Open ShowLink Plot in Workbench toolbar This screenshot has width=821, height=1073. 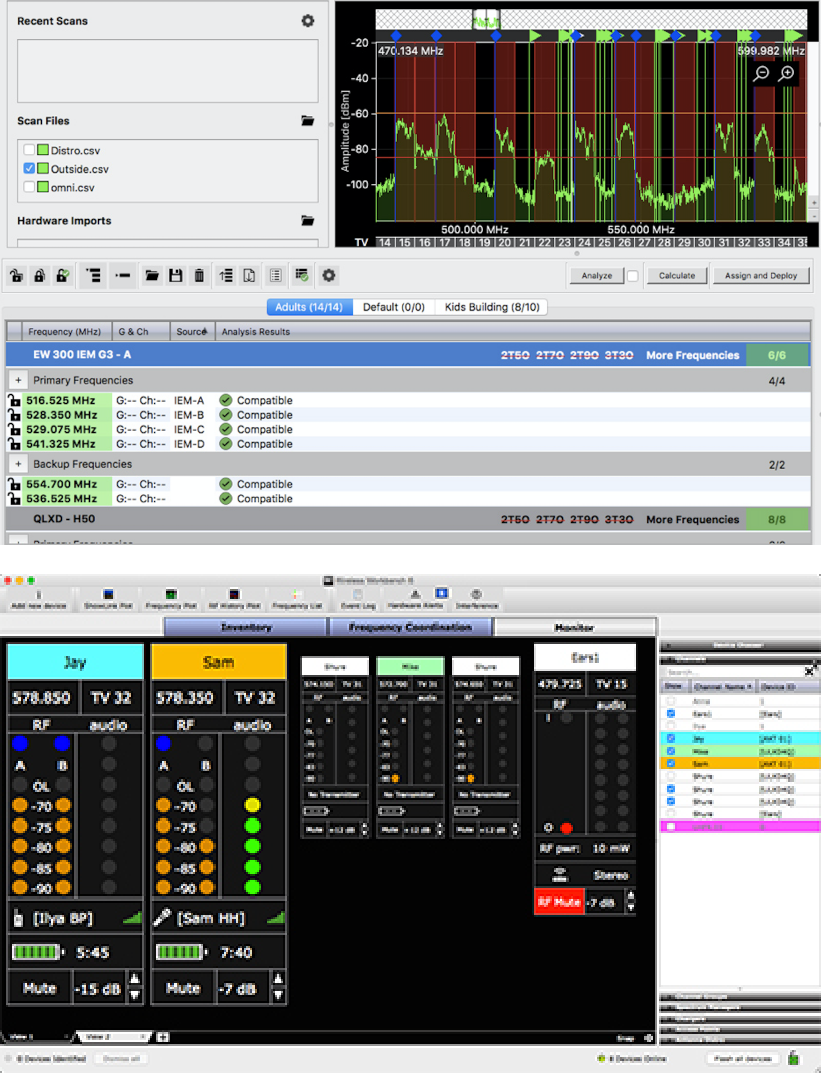click(x=107, y=600)
